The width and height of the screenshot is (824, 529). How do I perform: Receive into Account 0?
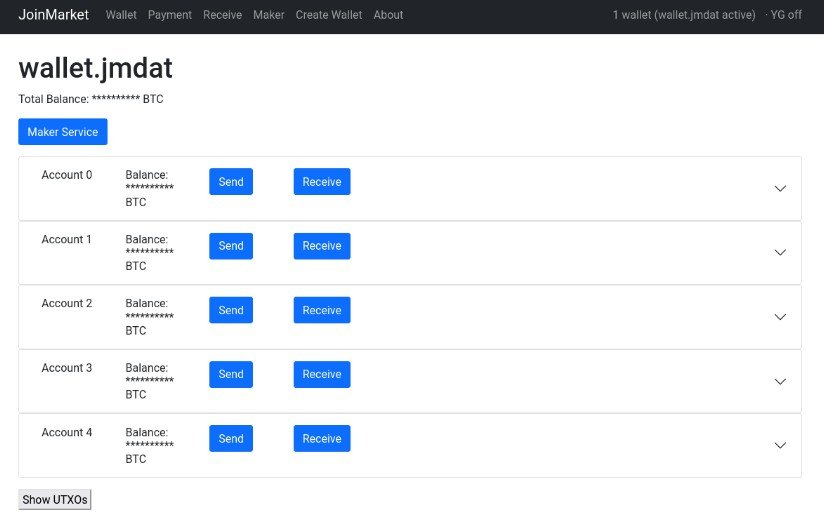[x=322, y=181]
